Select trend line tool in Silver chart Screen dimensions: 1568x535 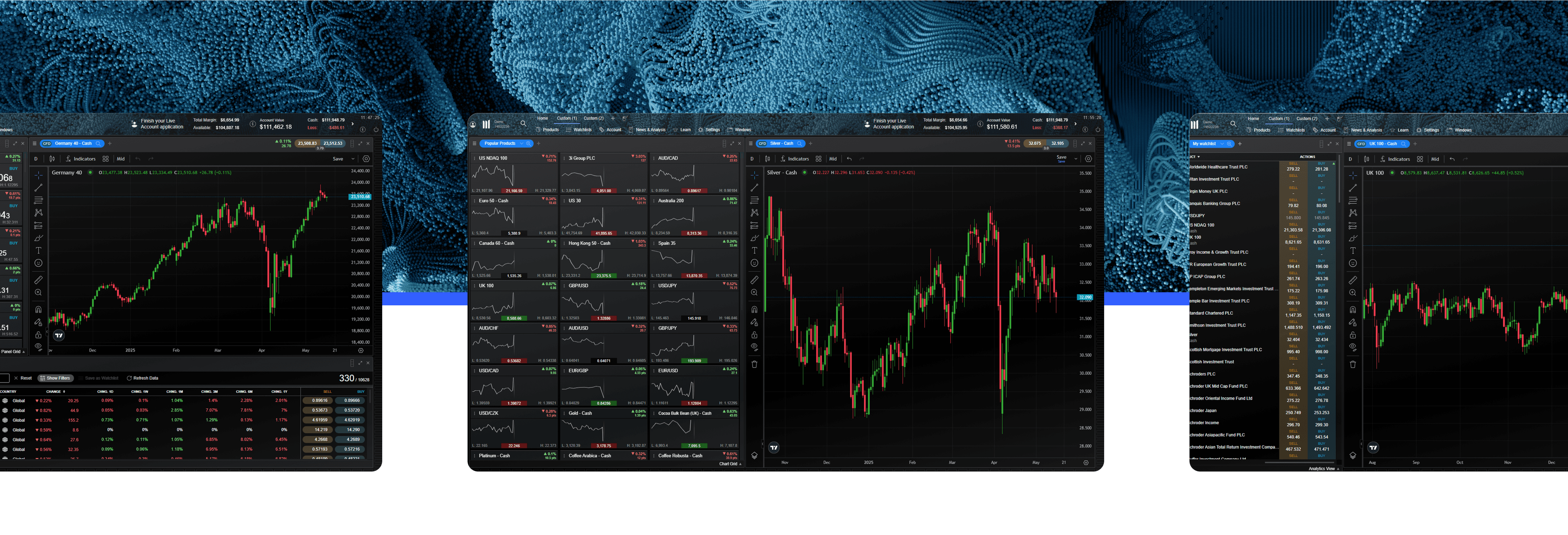754,188
